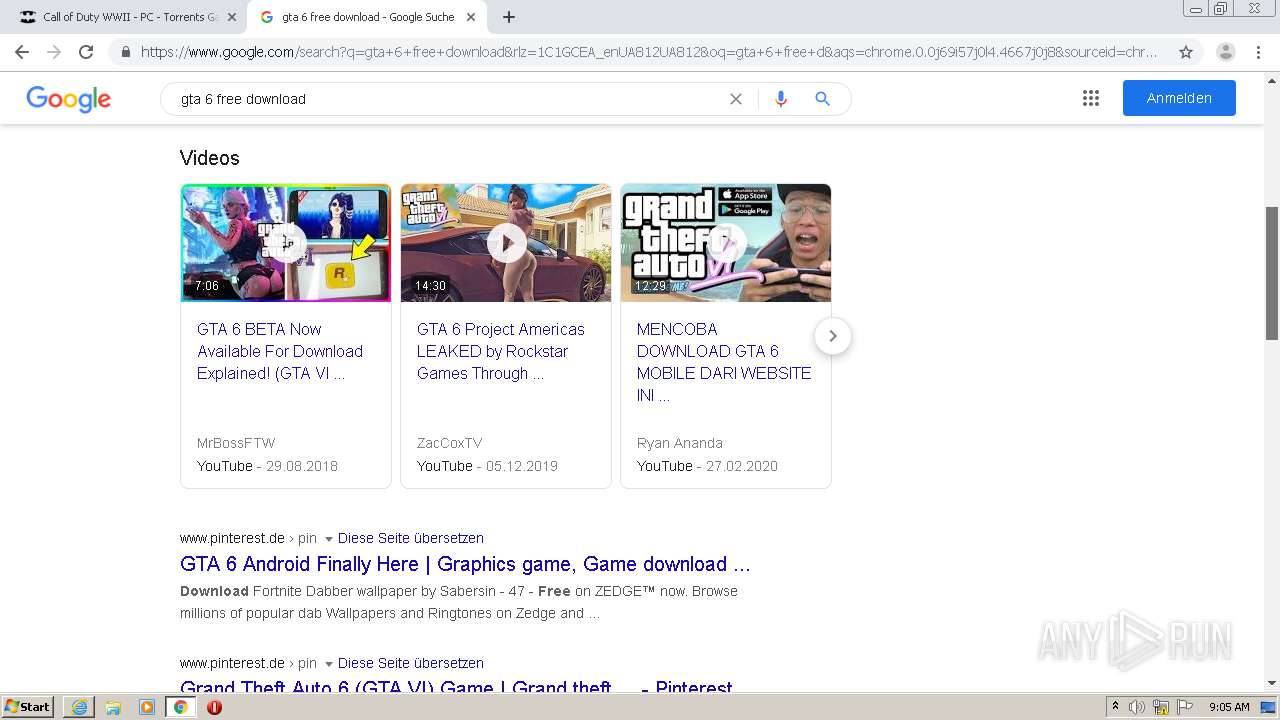
Task: Open the Chrome profile avatar icon
Action: pos(1226,52)
